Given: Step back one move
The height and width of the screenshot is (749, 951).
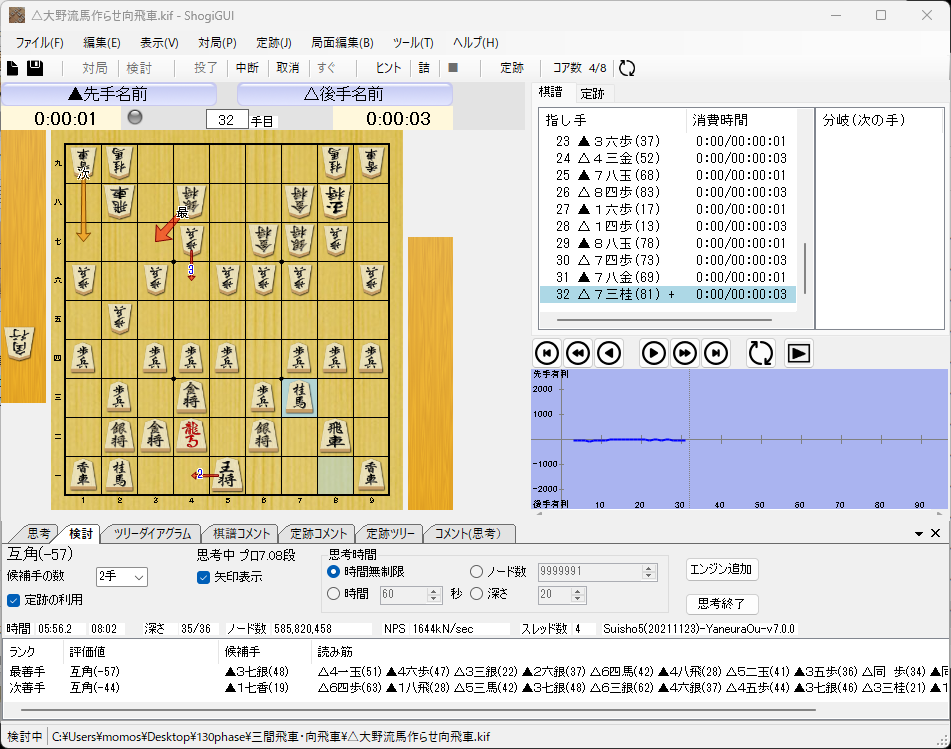Looking at the screenshot, I should tap(609, 353).
